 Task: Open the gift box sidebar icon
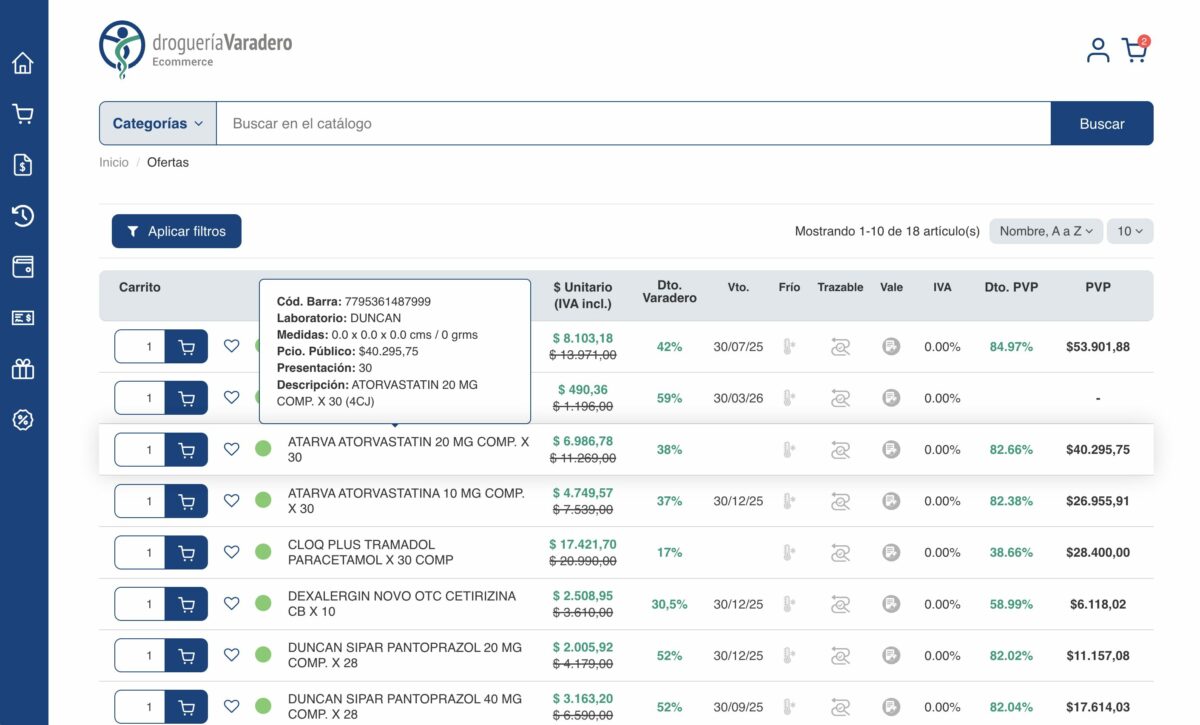click(23, 369)
